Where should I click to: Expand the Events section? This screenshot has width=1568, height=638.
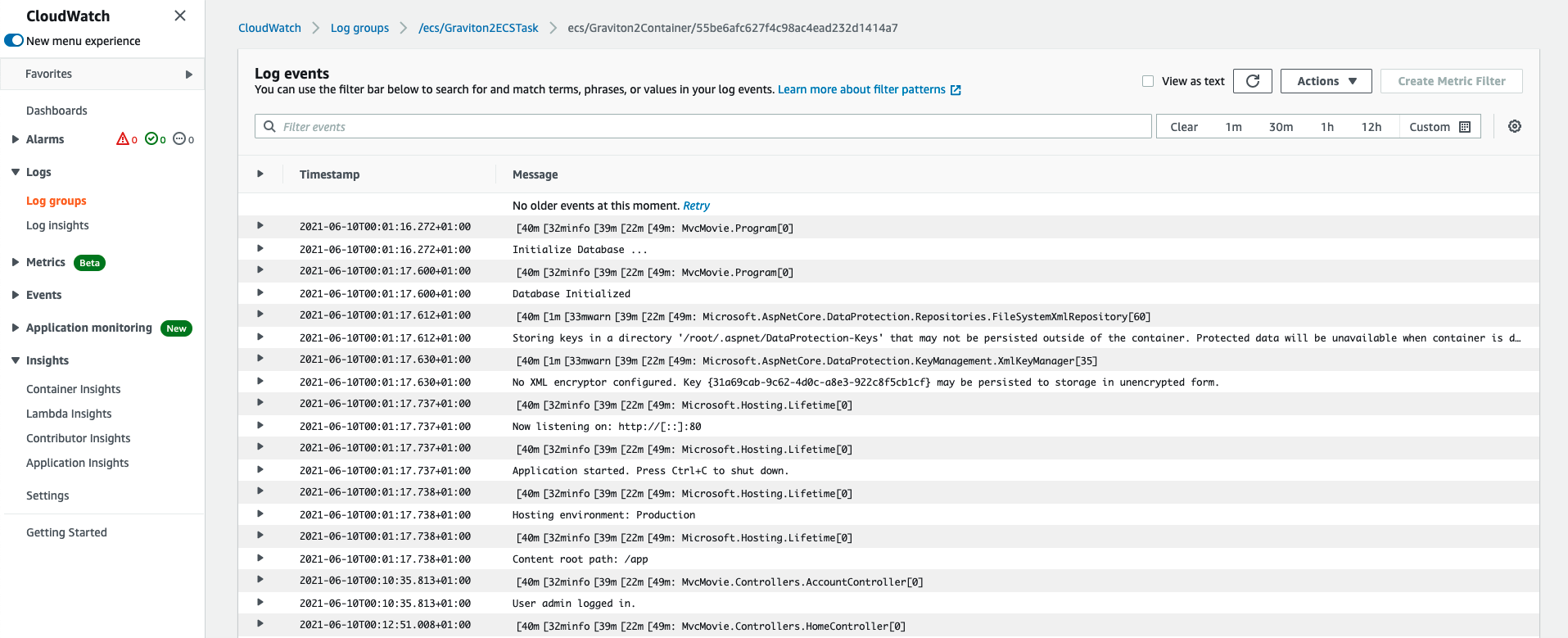[x=15, y=295]
